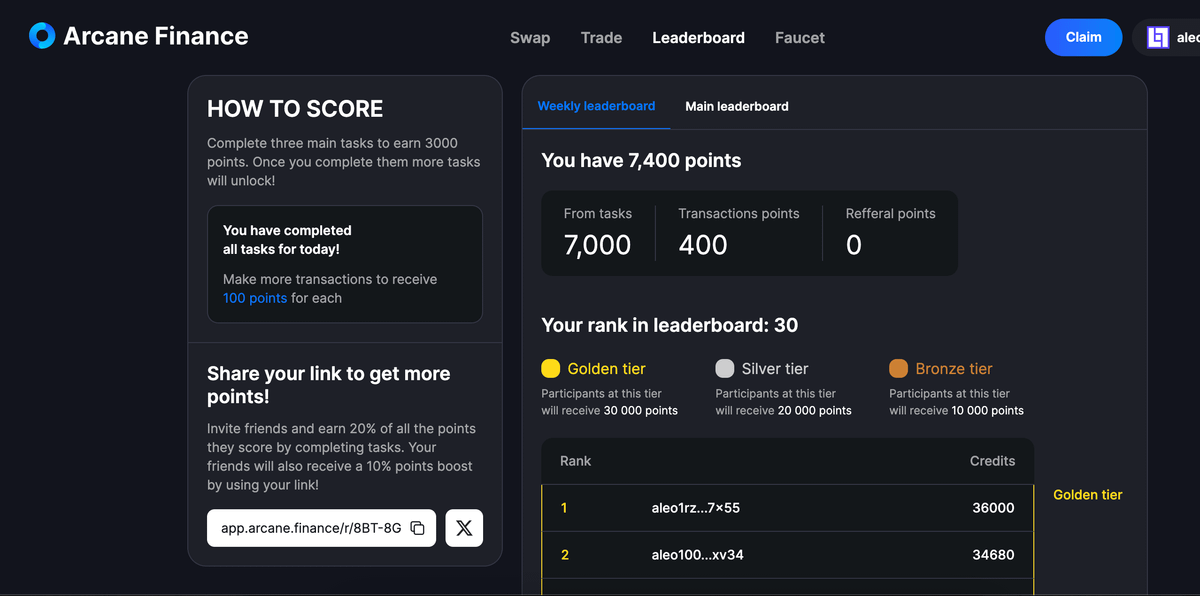Image resolution: width=1200 pixels, height=596 pixels.
Task: Go to the Leaderboard page
Action: pyautogui.click(x=698, y=37)
